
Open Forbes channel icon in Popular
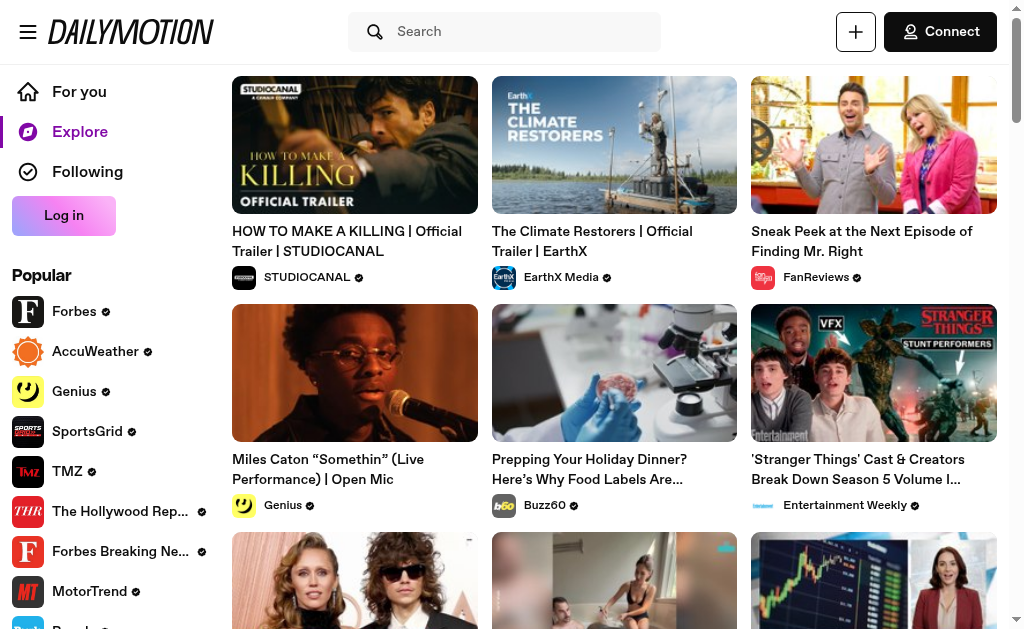coord(28,312)
